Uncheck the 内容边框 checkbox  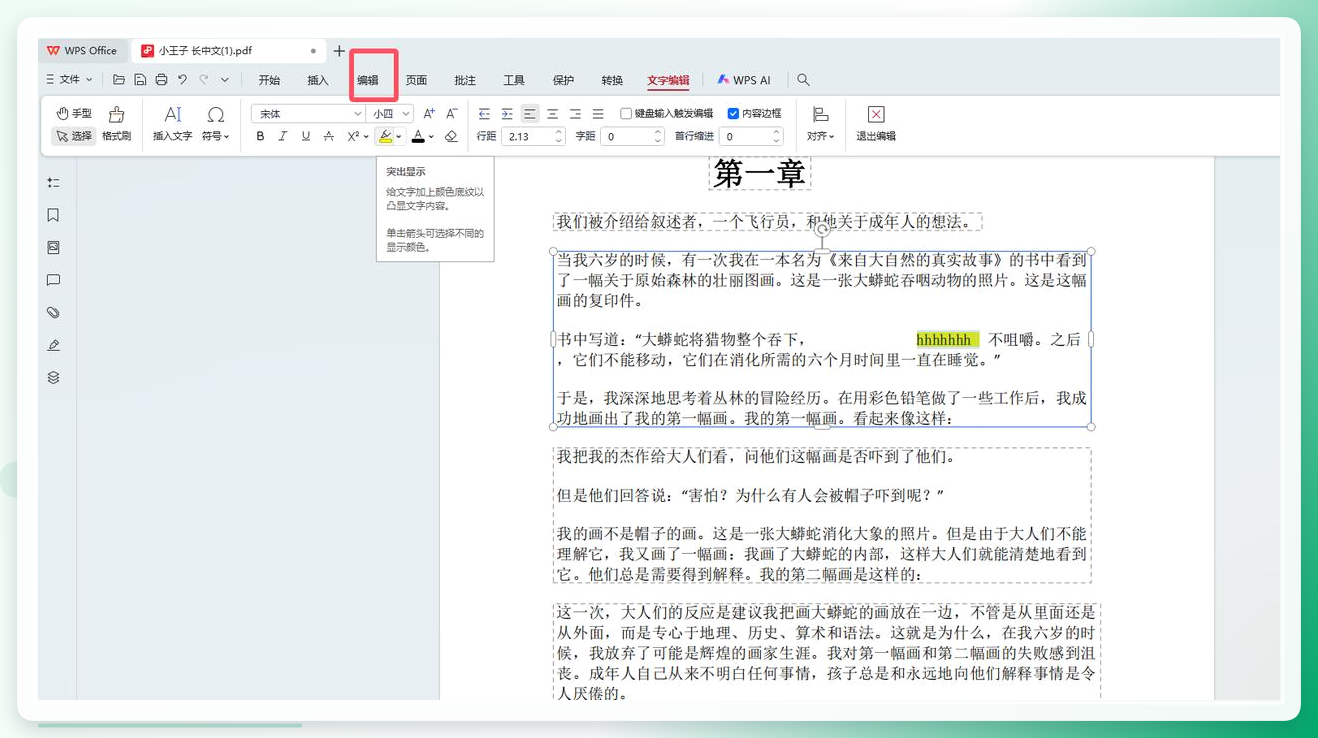click(733, 114)
